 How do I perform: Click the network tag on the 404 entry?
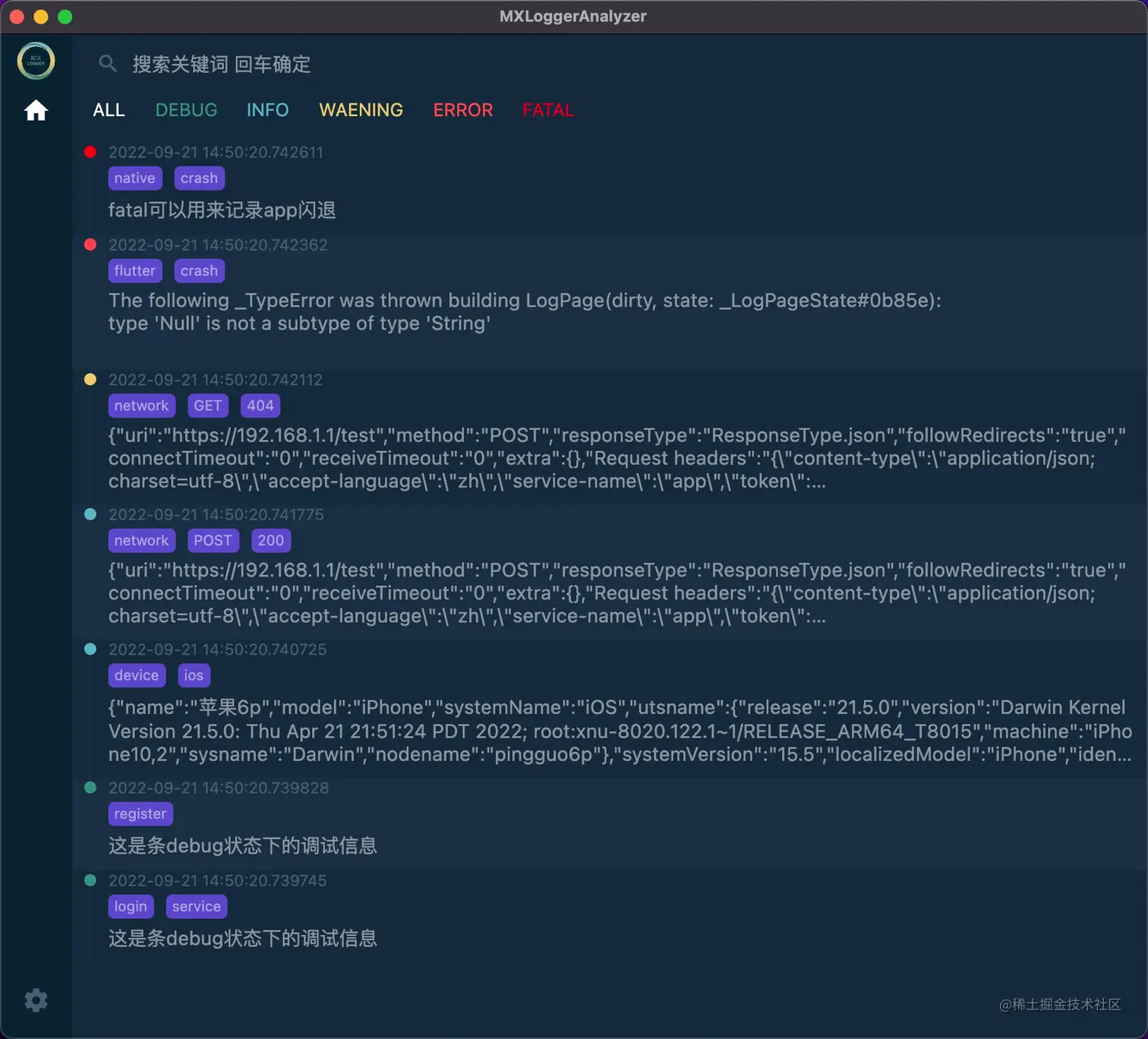coord(141,406)
